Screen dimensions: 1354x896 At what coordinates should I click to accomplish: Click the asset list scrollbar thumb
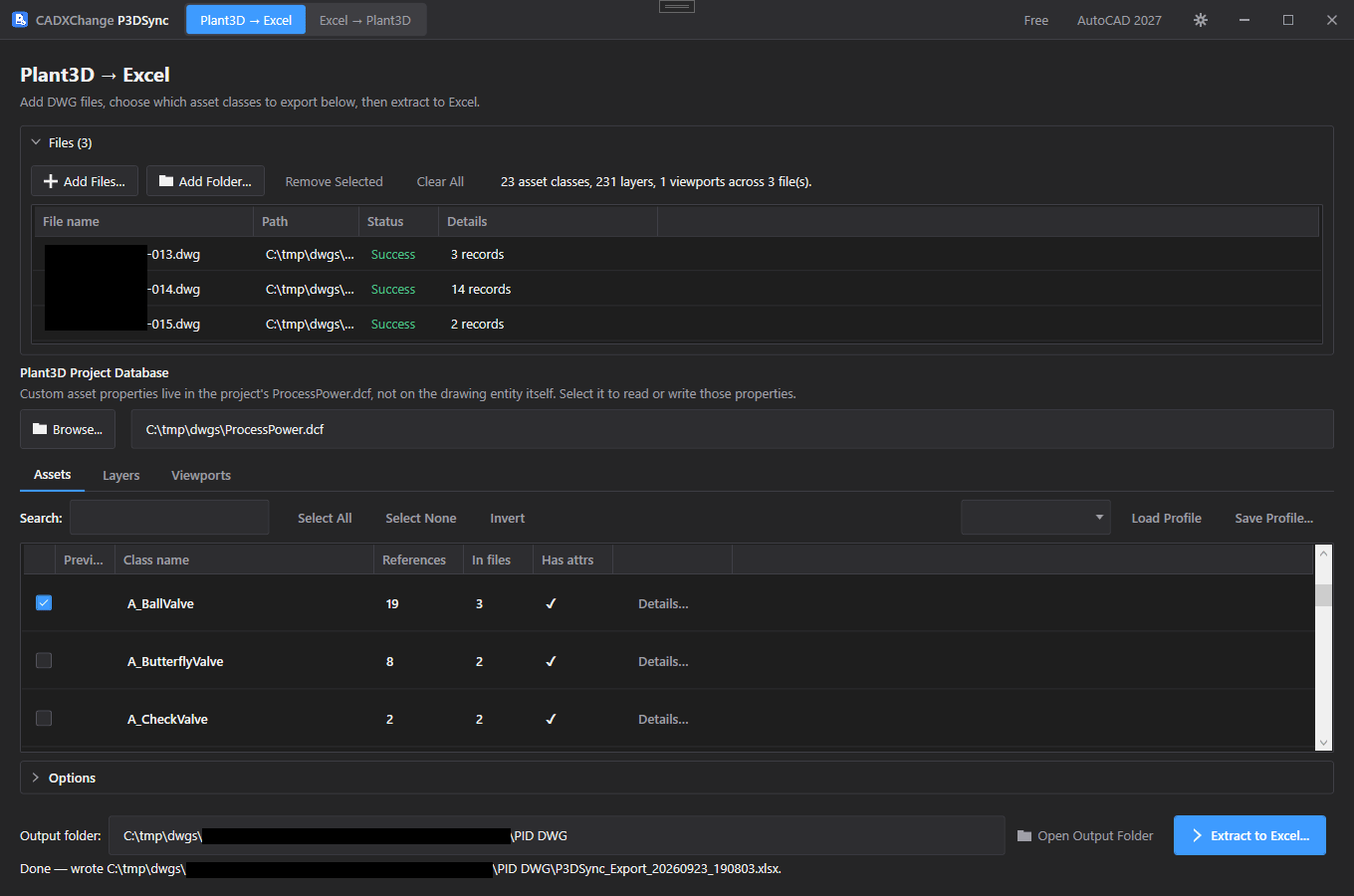pos(1323,595)
